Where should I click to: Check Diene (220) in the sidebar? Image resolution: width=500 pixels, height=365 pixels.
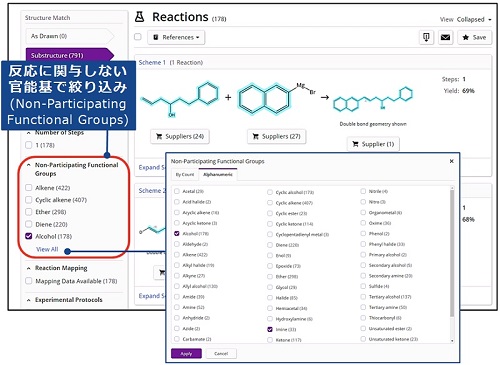[29, 224]
